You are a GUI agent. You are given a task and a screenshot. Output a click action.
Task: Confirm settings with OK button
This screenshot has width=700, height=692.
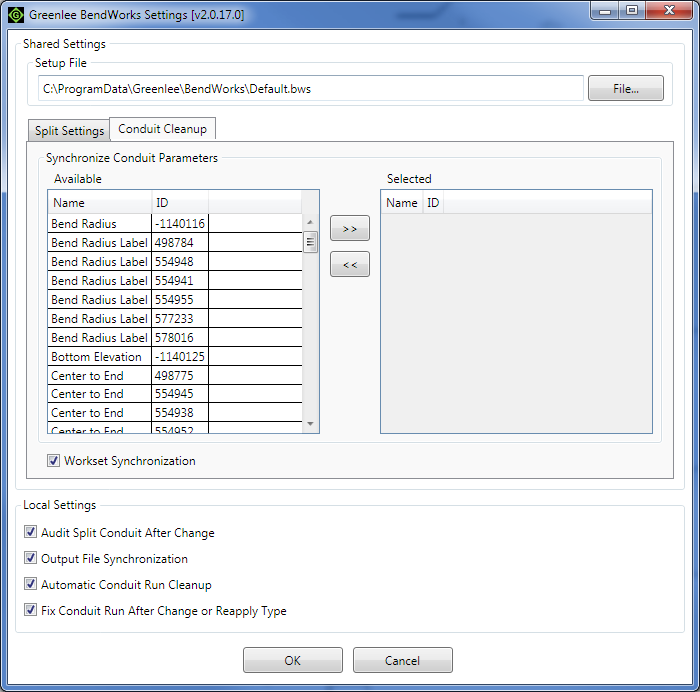pos(293,660)
